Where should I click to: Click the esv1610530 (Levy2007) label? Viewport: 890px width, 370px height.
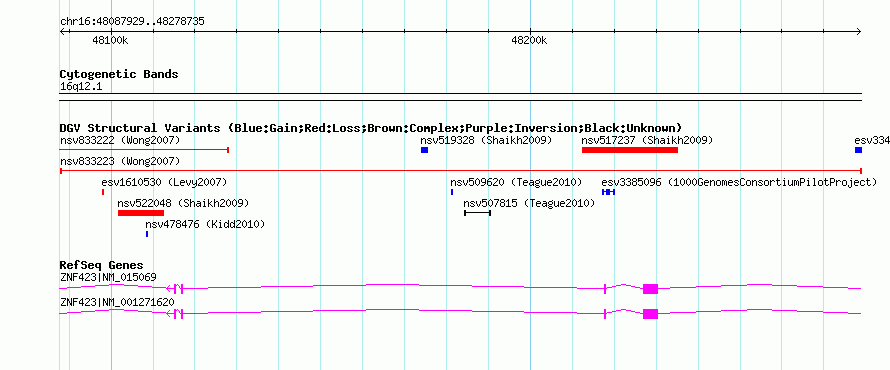pyautogui.click(x=164, y=182)
